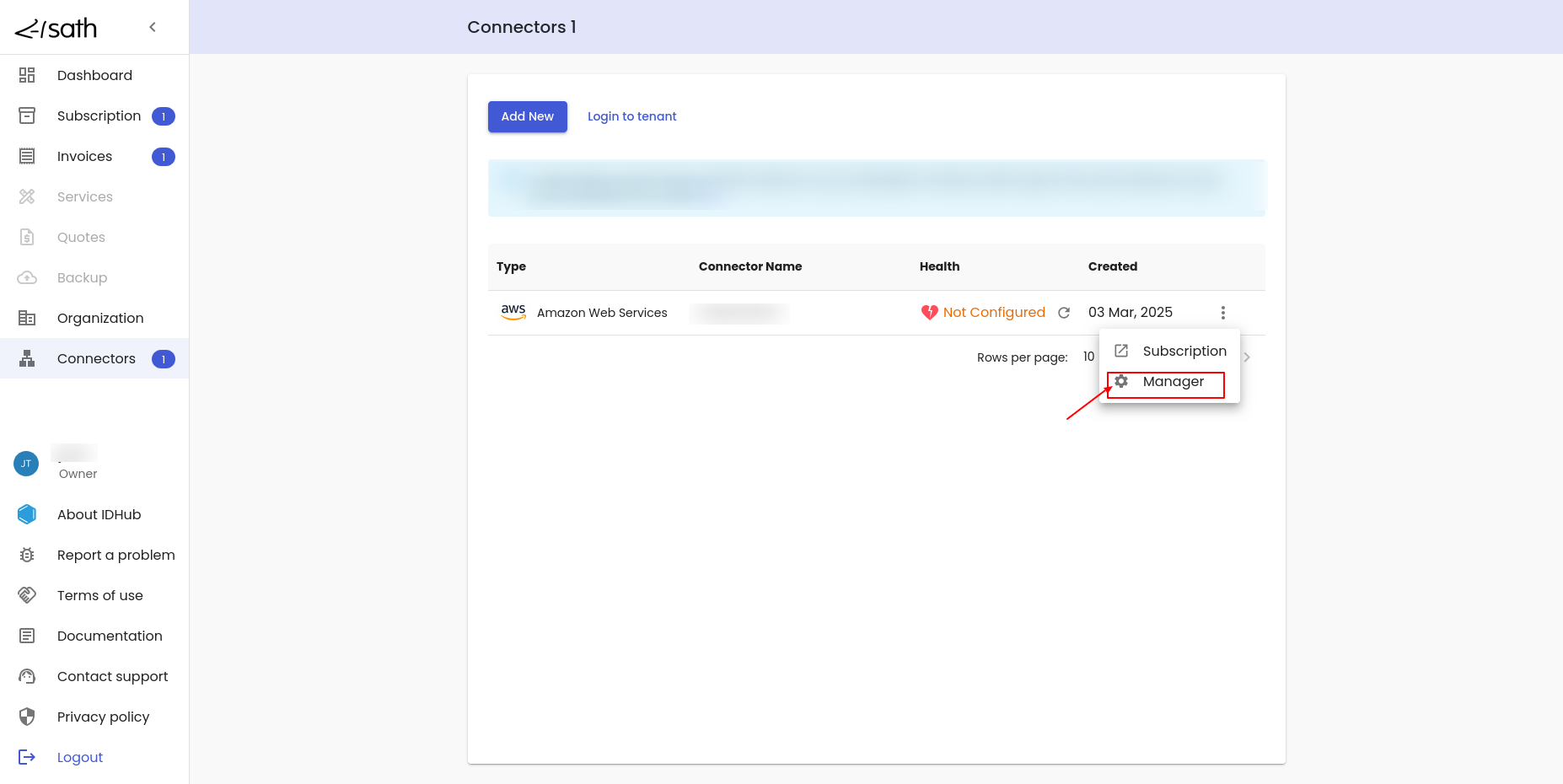Image resolution: width=1563 pixels, height=784 pixels.
Task: Collapse the sidebar using the chevron
Action: pyautogui.click(x=153, y=27)
